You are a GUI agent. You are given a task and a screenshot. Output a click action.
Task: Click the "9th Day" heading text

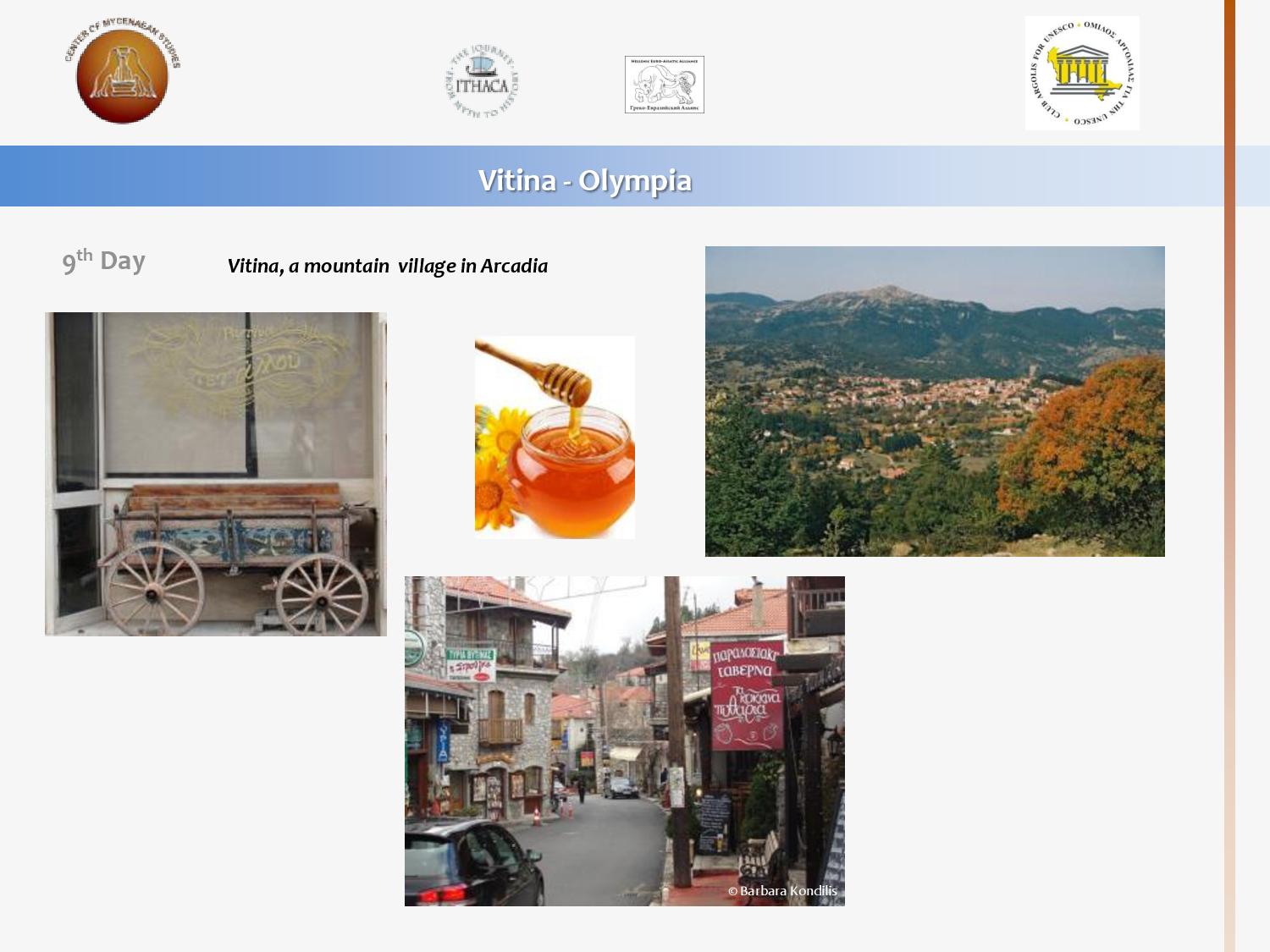[103, 261]
